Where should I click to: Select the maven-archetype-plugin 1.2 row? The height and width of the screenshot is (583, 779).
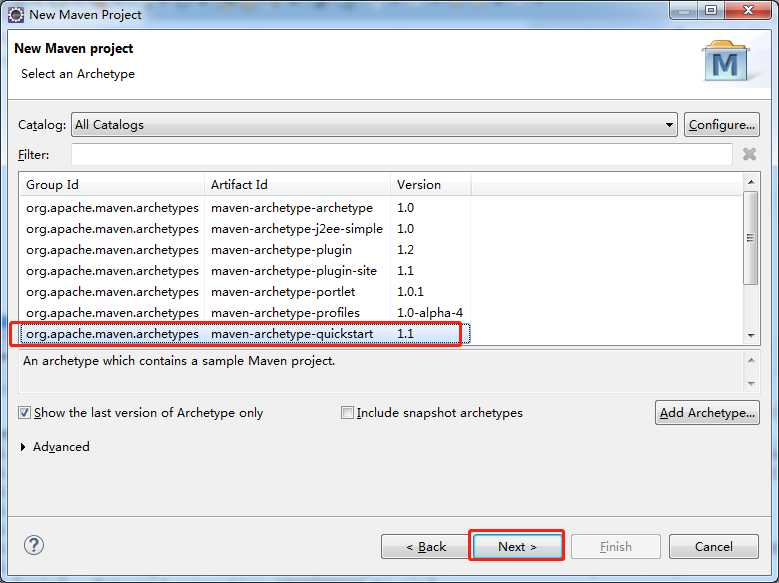pos(245,250)
